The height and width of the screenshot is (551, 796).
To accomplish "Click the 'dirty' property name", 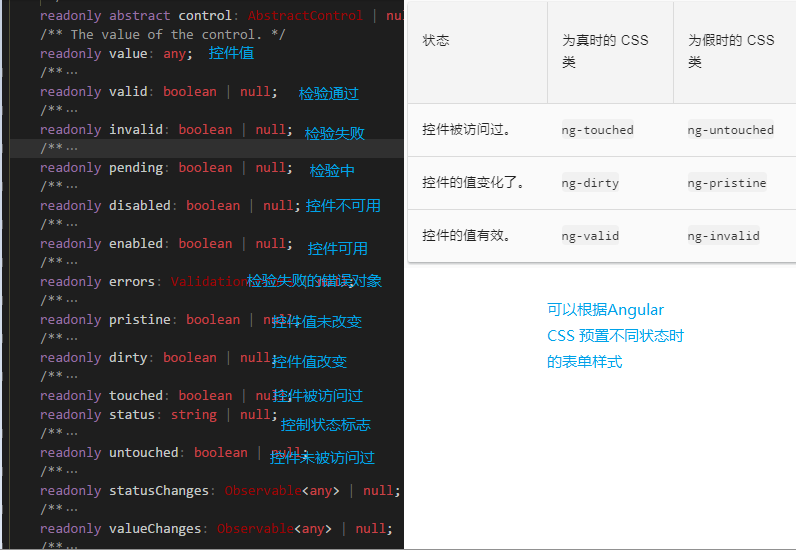I will [128, 358].
